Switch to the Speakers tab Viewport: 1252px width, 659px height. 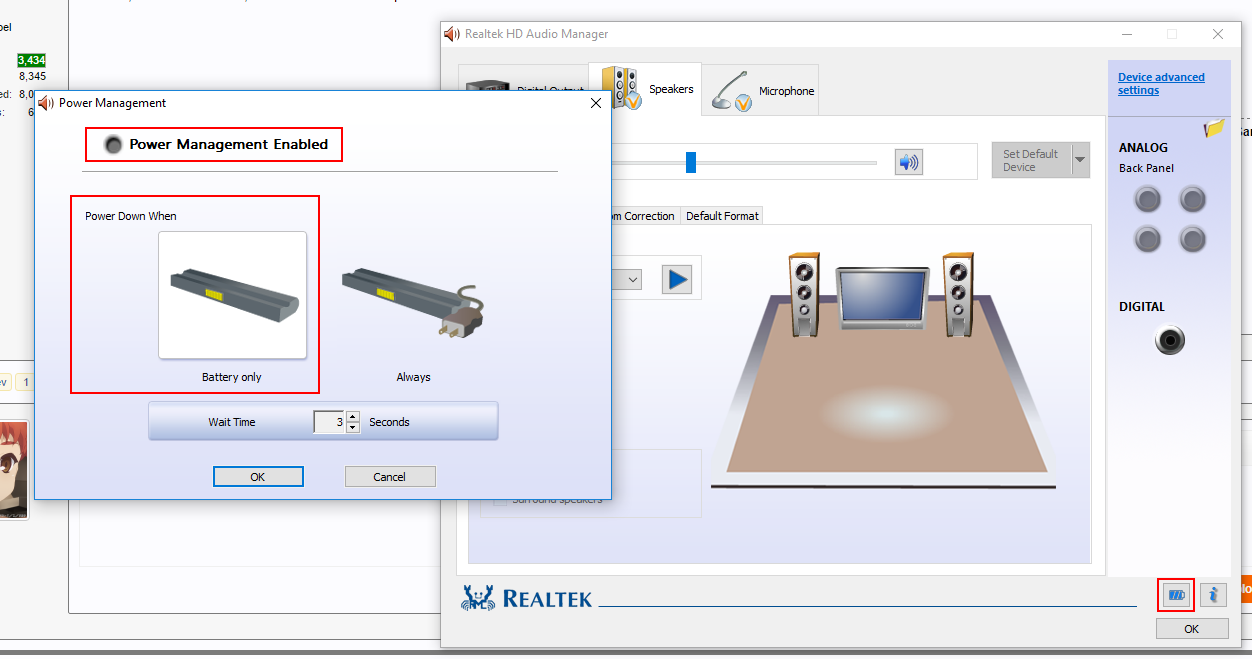(645, 89)
